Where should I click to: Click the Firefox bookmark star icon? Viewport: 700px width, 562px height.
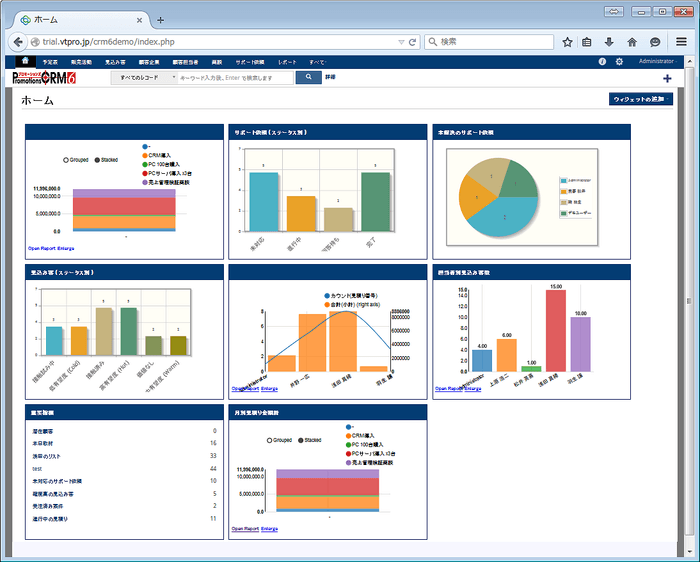(x=567, y=42)
